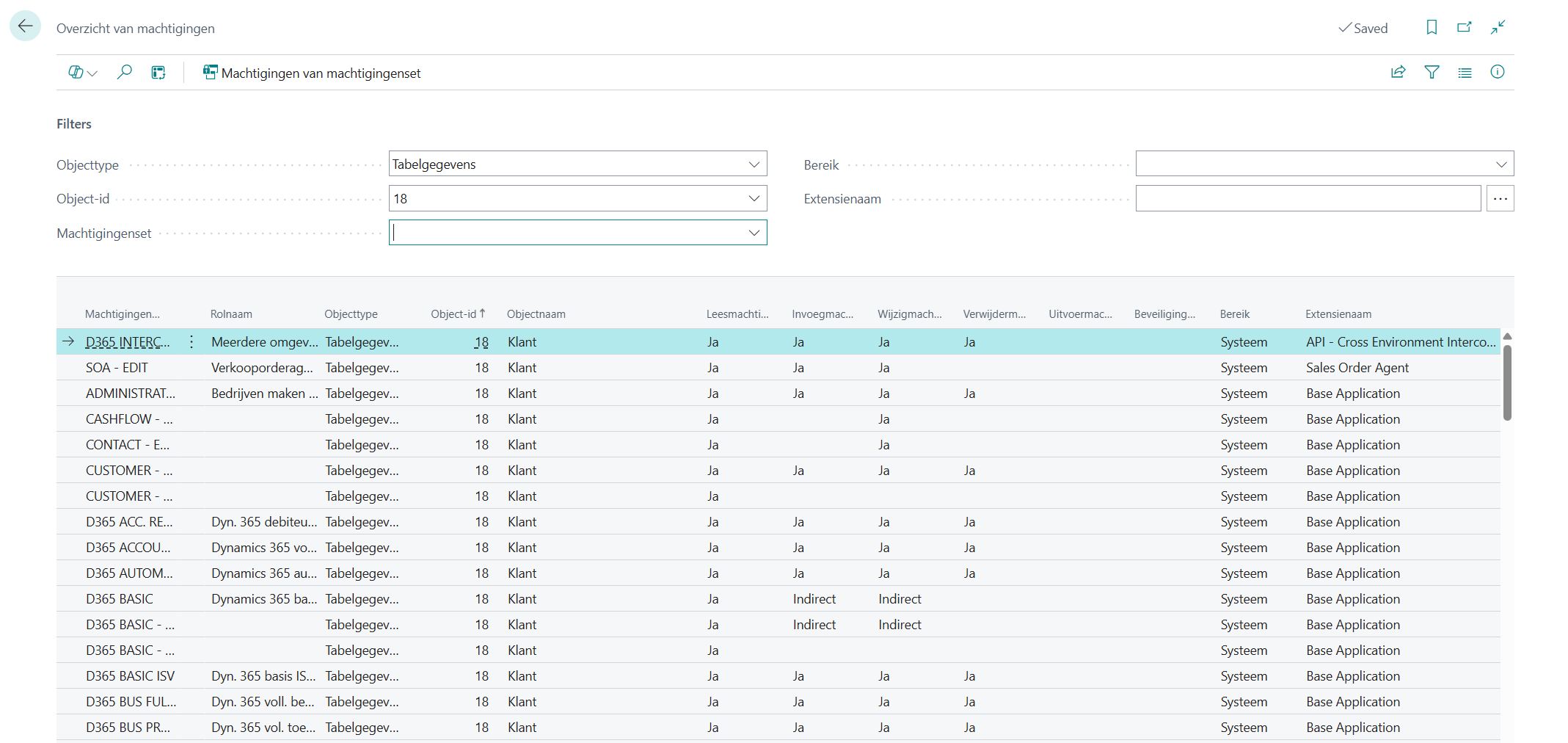
Task: Sort by Leesmachtiging column header
Action: pos(737,313)
